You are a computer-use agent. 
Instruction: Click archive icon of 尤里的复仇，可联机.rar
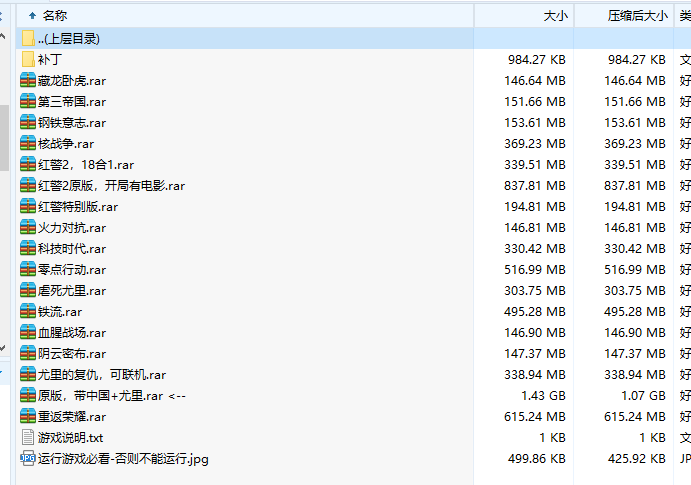[28, 374]
